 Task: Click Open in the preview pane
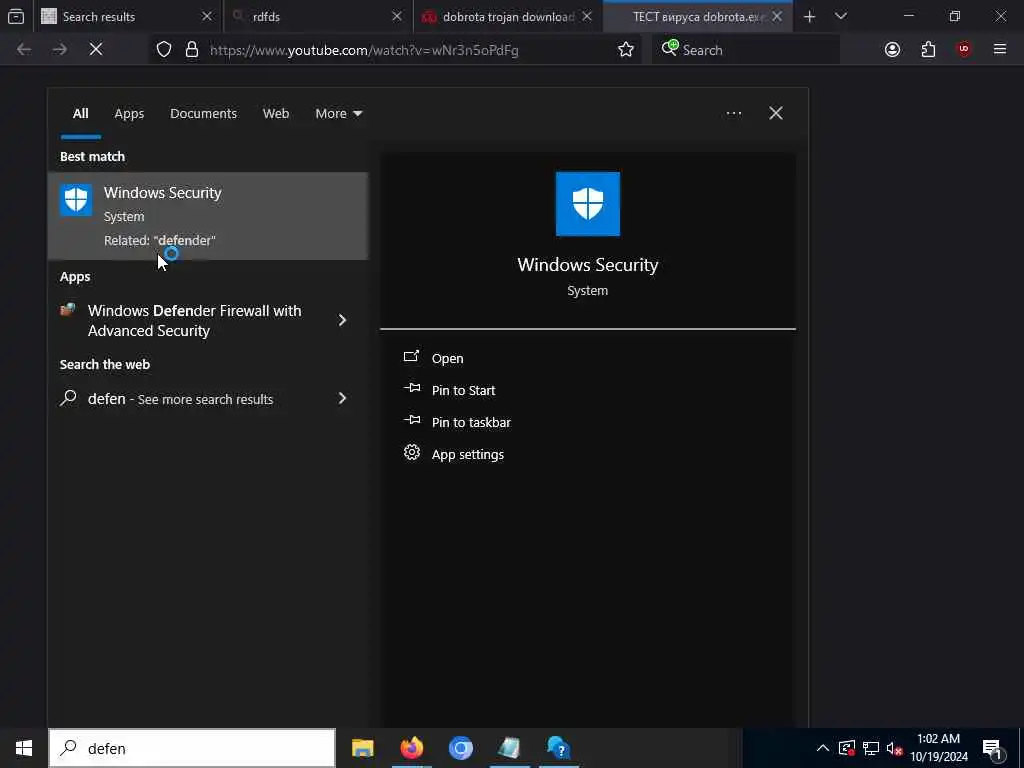(447, 359)
